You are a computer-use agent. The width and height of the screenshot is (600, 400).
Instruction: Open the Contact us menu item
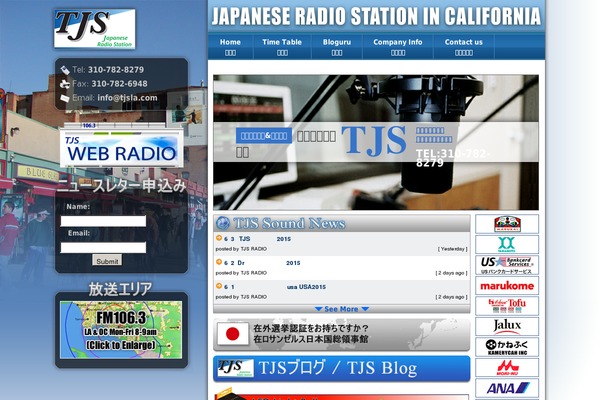(x=464, y=47)
